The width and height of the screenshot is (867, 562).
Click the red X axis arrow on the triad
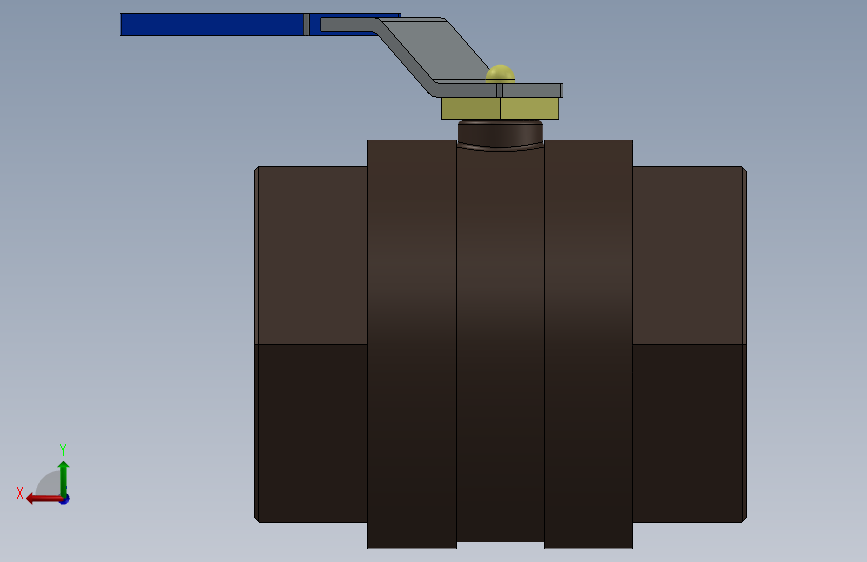(43, 499)
